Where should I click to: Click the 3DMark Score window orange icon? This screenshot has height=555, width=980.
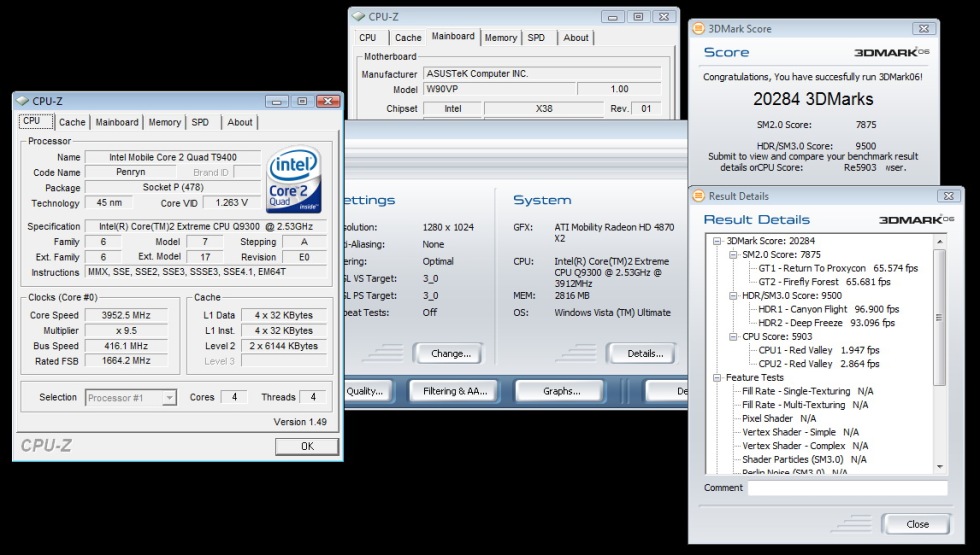click(x=698, y=29)
